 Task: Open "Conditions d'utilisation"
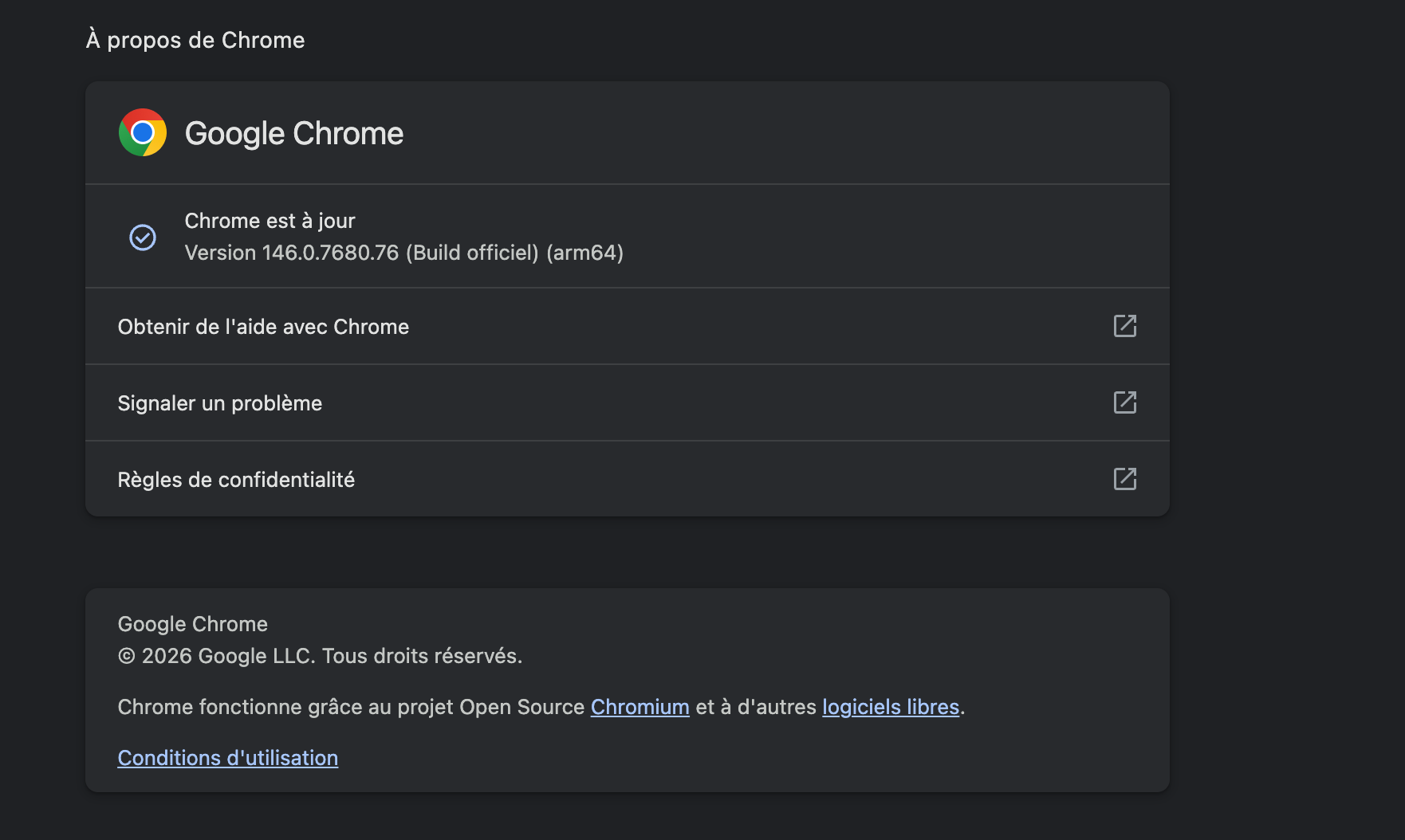[x=228, y=758]
